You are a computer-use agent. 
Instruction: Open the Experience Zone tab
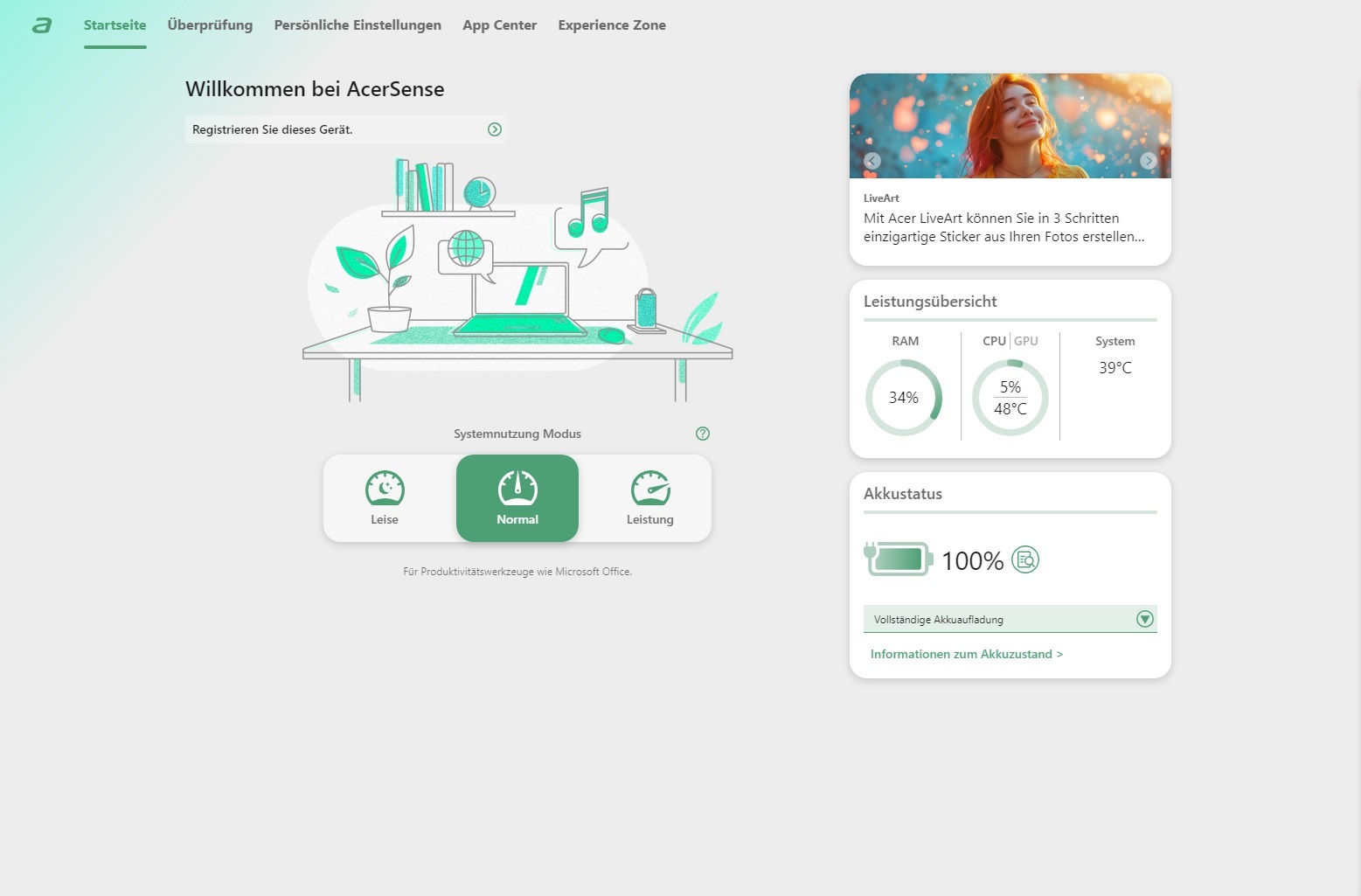tap(612, 25)
